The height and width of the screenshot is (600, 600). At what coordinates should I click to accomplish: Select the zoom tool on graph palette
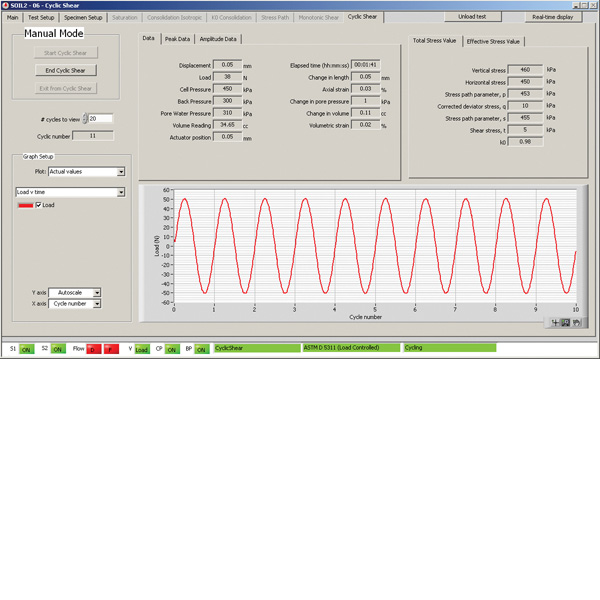coord(566,323)
